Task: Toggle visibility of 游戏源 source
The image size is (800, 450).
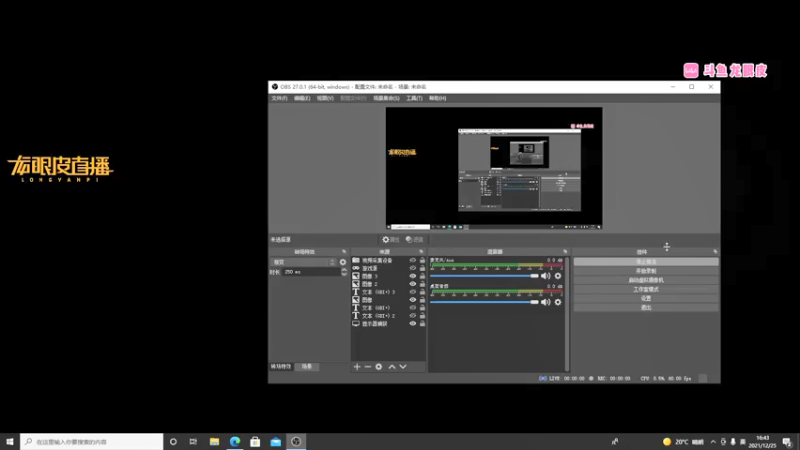Action: (413, 268)
